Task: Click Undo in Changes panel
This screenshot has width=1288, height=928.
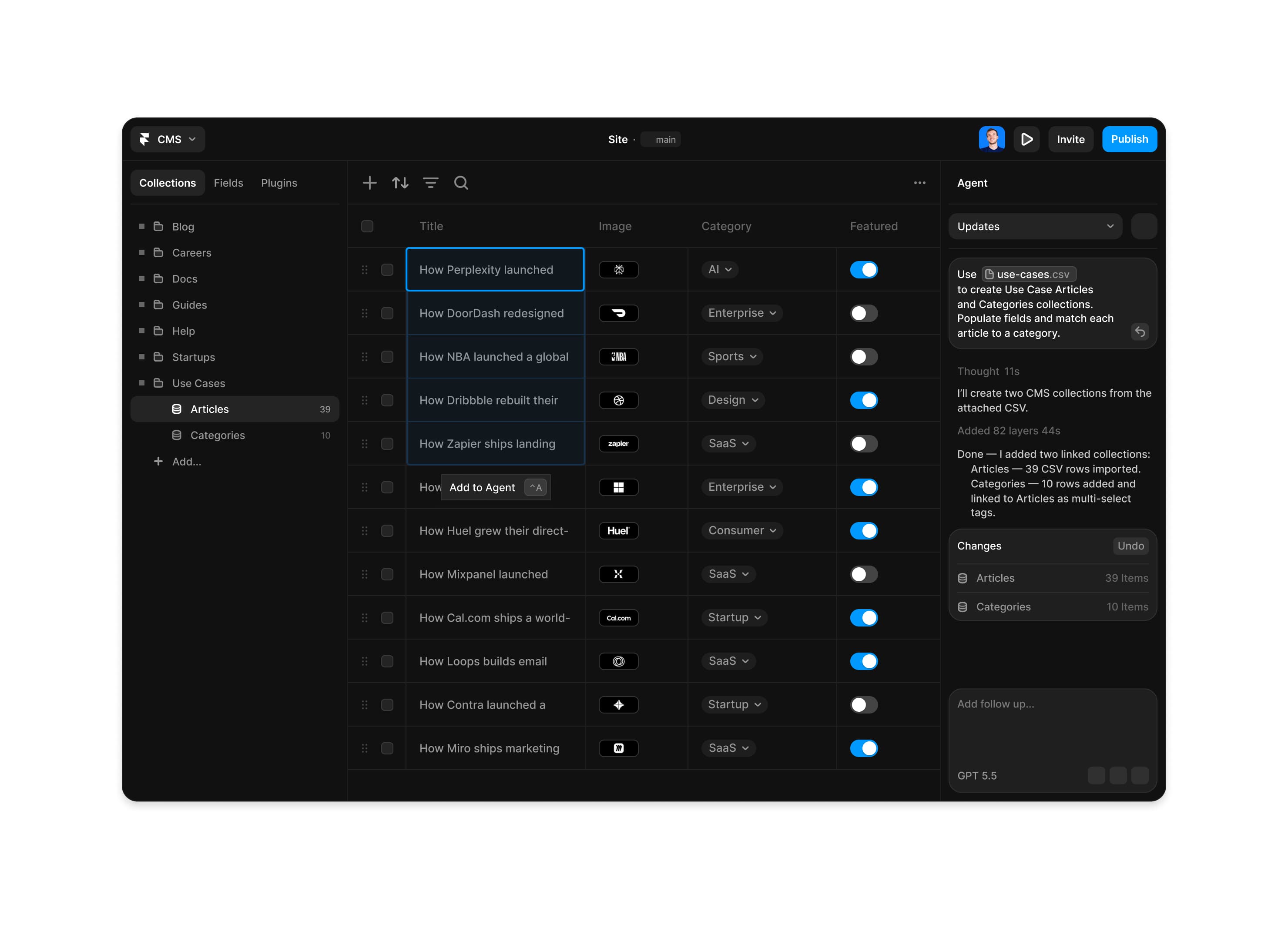Action: pyautogui.click(x=1130, y=546)
